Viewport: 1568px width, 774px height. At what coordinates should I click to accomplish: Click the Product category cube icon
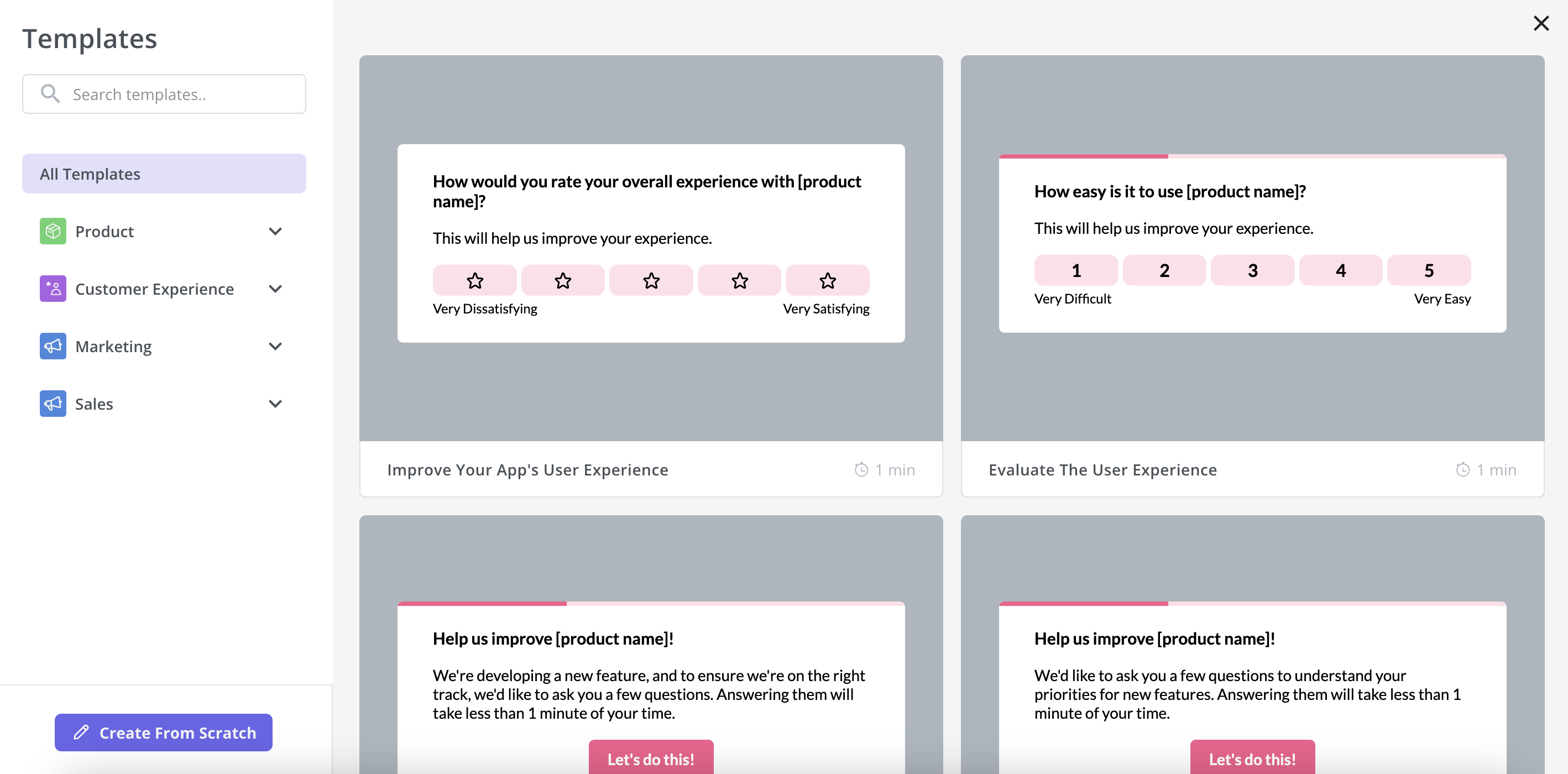pos(53,231)
